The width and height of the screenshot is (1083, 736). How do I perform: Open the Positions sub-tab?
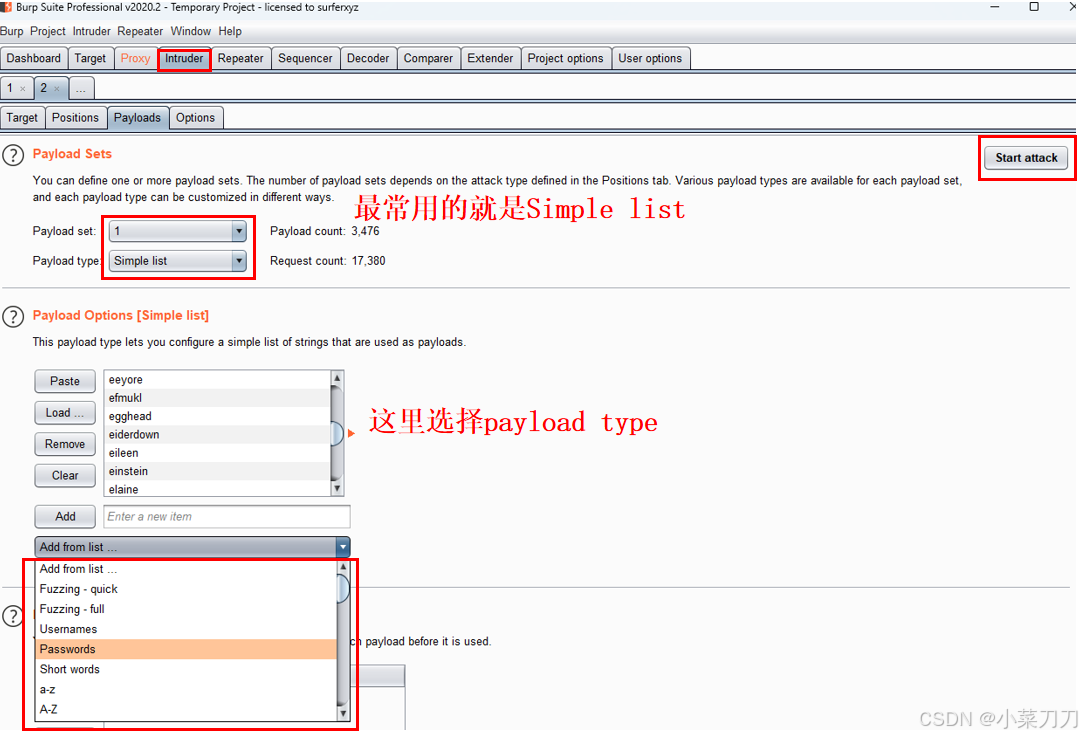75,118
